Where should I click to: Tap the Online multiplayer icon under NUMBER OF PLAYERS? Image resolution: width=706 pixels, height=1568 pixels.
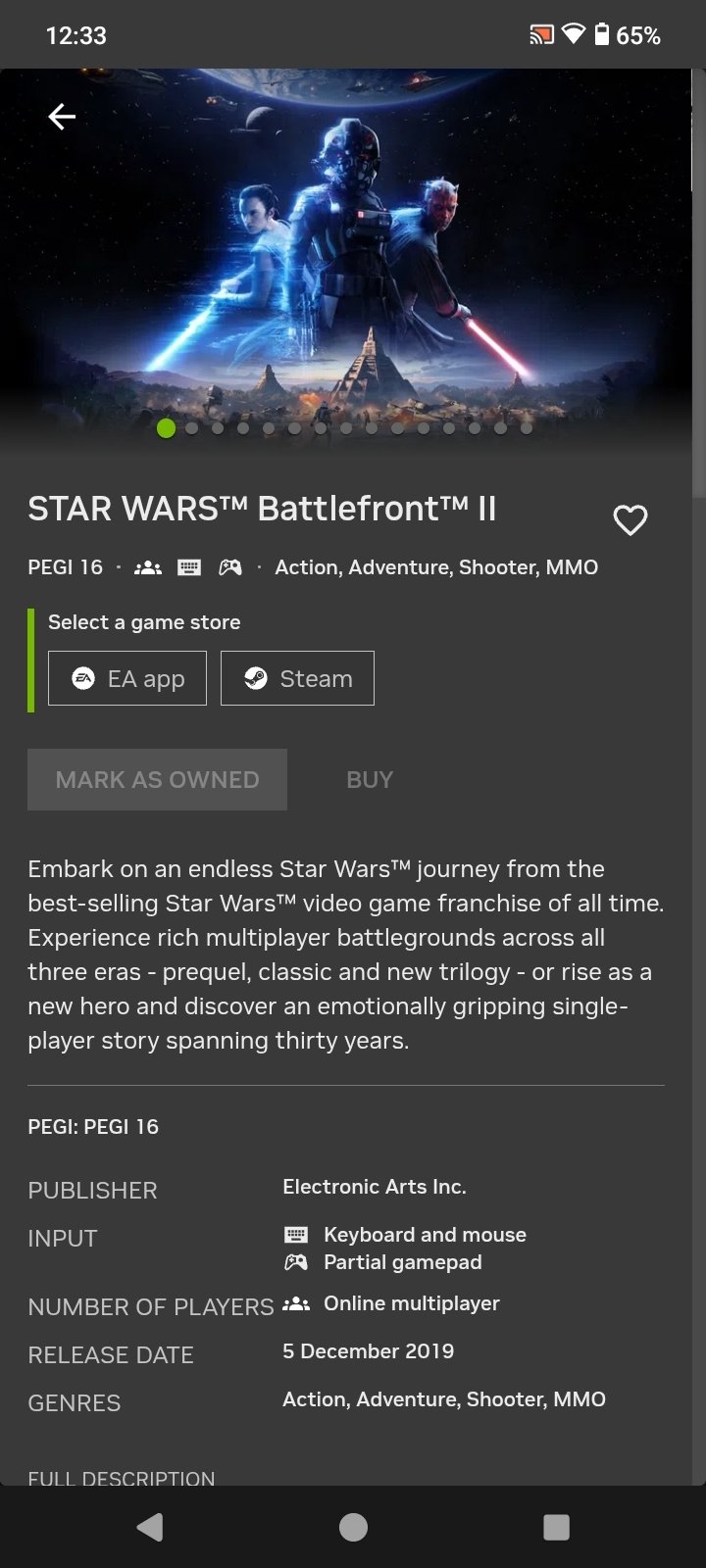[295, 1303]
